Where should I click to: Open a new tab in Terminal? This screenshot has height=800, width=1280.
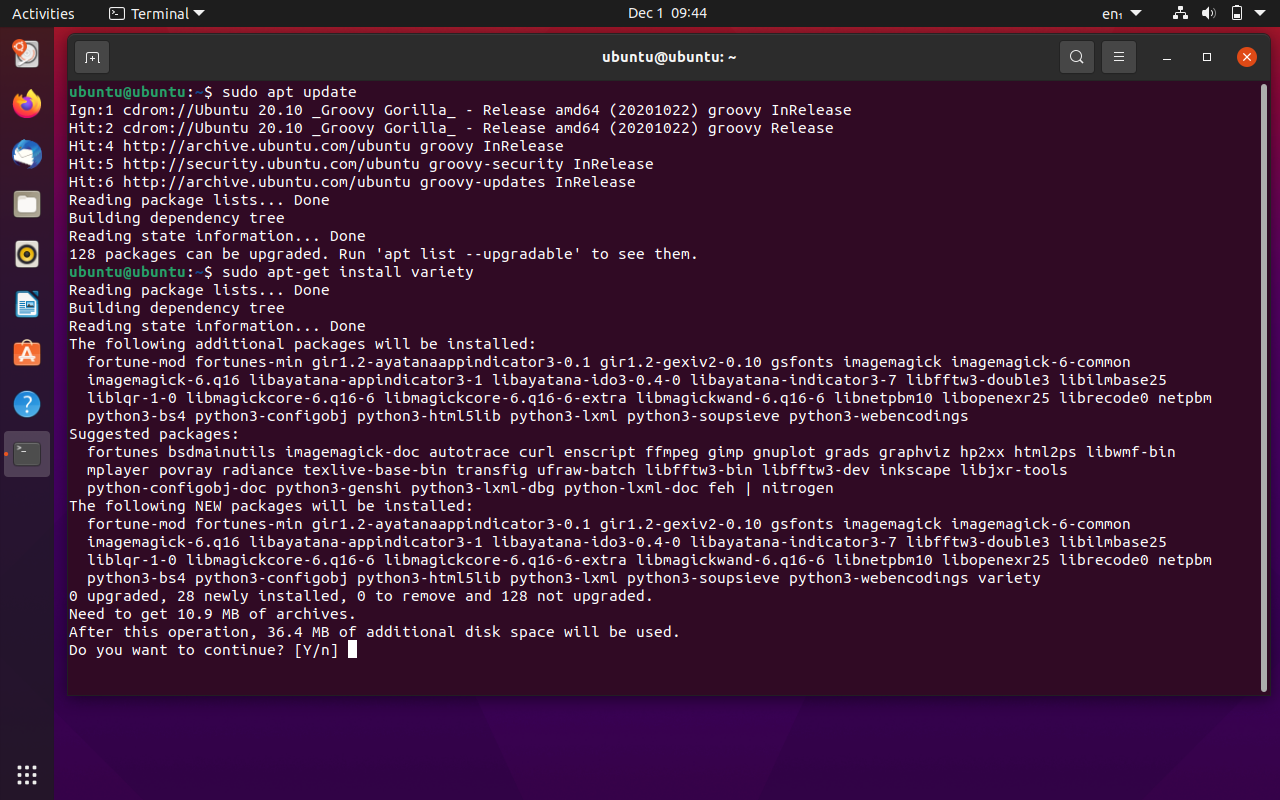[x=92, y=57]
